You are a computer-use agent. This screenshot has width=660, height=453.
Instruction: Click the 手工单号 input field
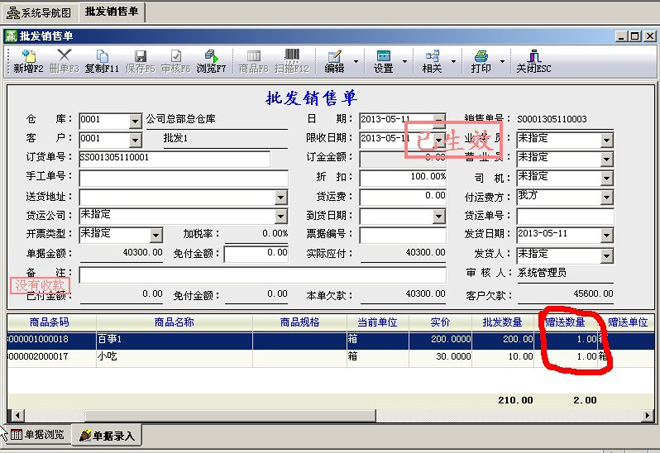174,178
